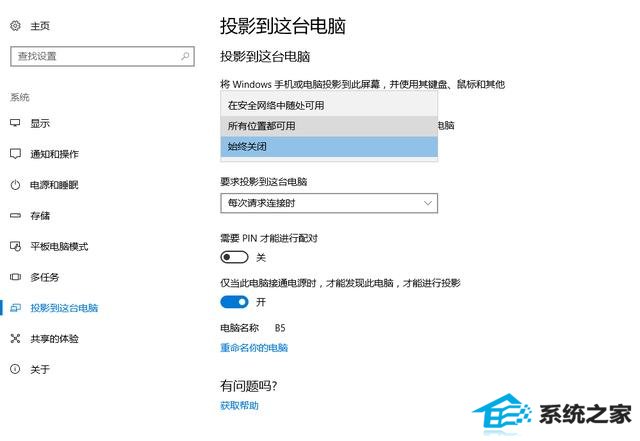Click 重命名你的电脑 link

[254, 347]
